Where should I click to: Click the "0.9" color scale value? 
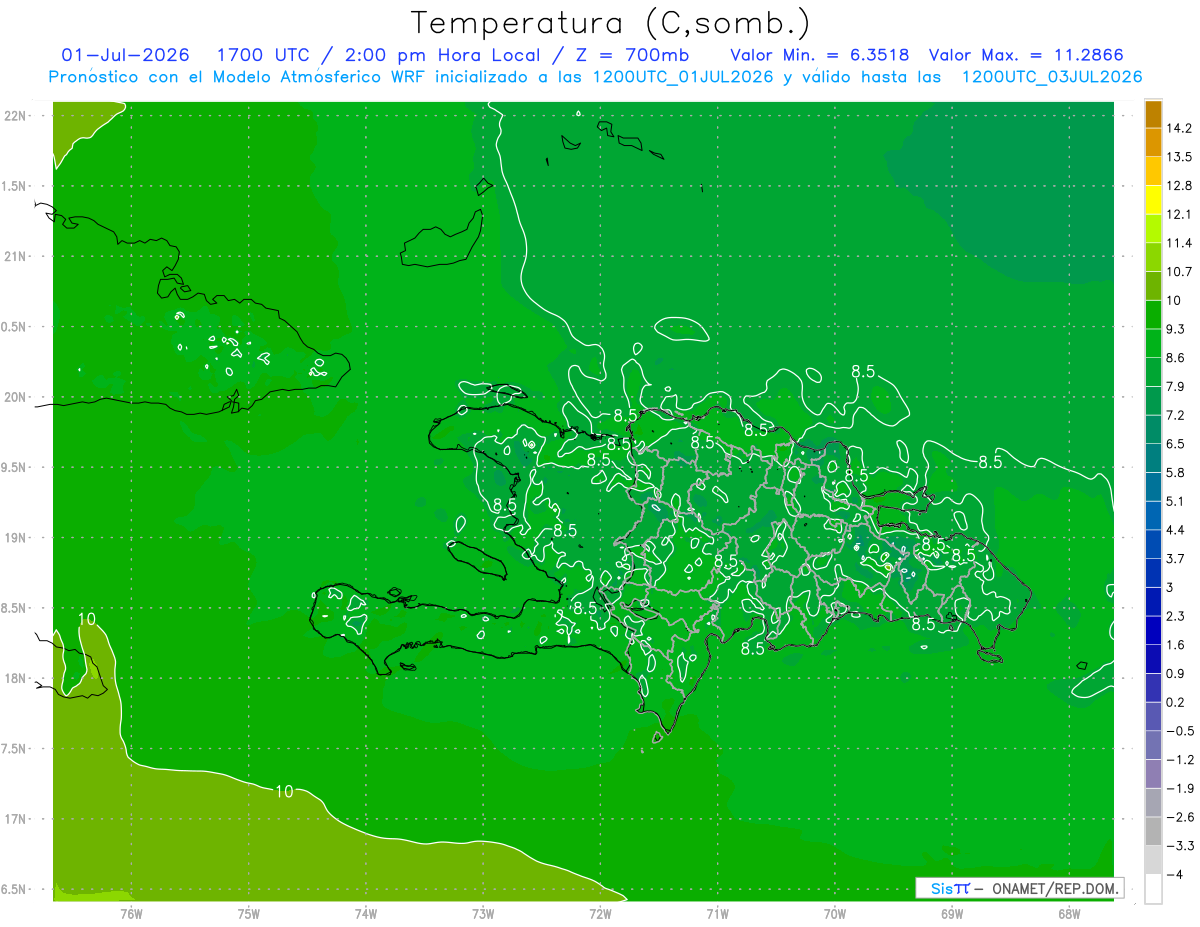(x=1176, y=674)
